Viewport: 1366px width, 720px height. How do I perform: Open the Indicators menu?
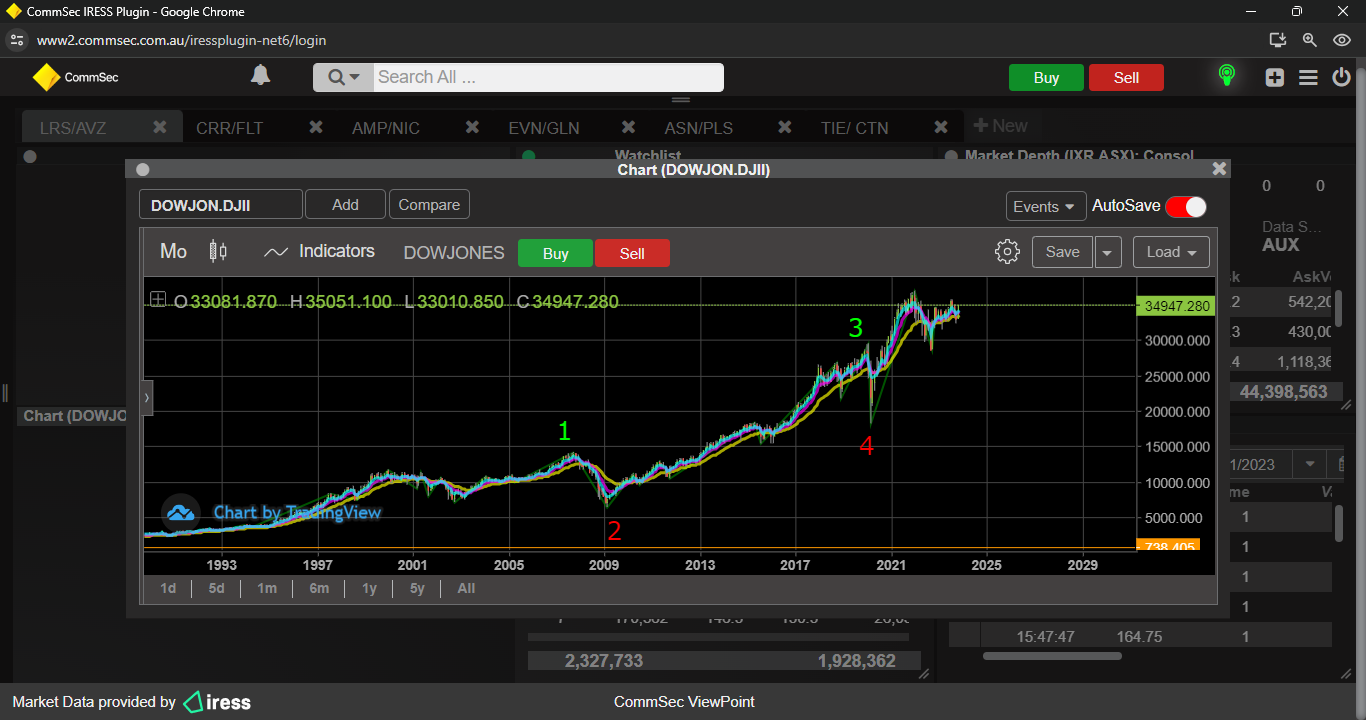point(319,252)
